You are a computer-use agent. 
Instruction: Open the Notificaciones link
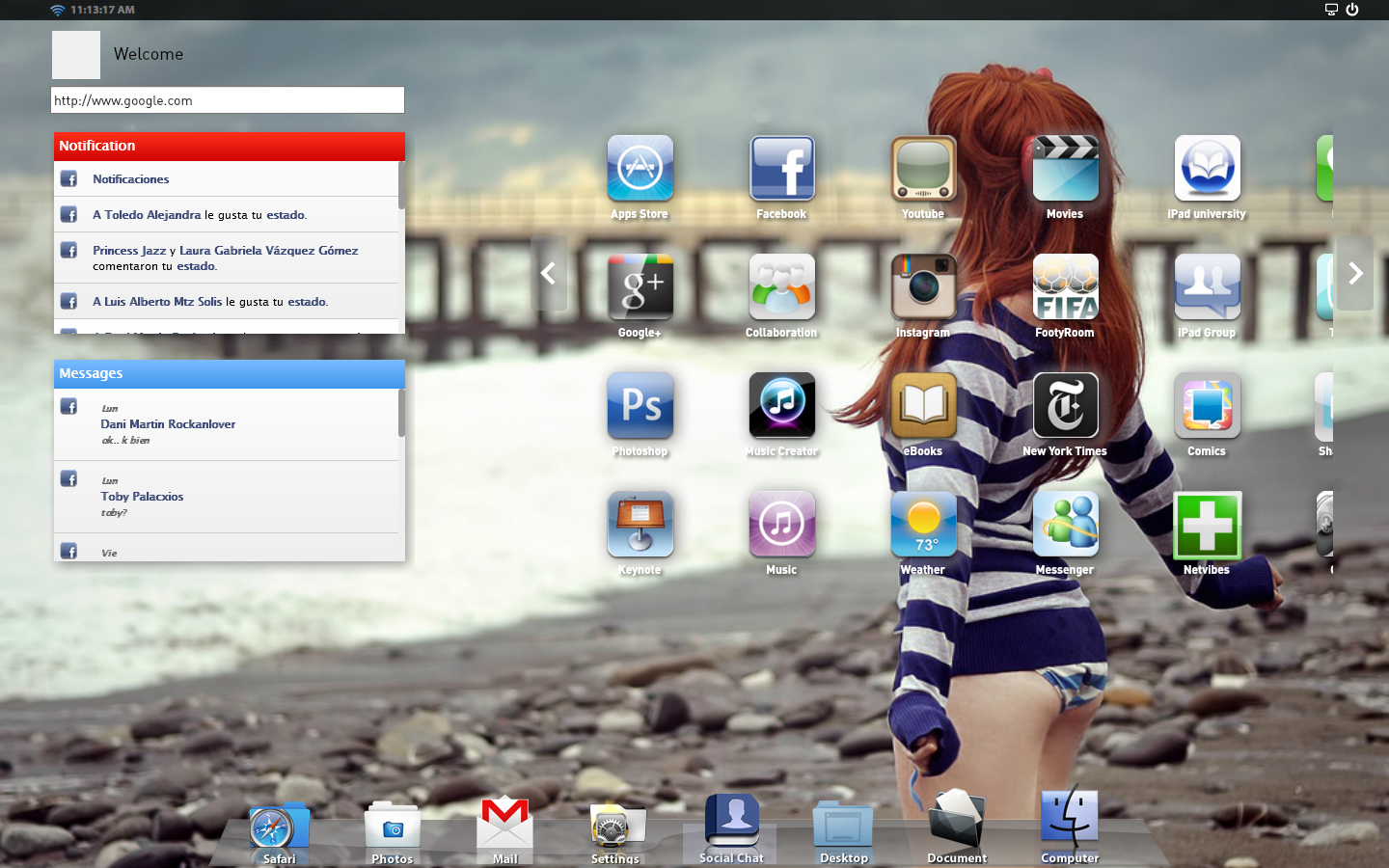pyautogui.click(x=131, y=179)
